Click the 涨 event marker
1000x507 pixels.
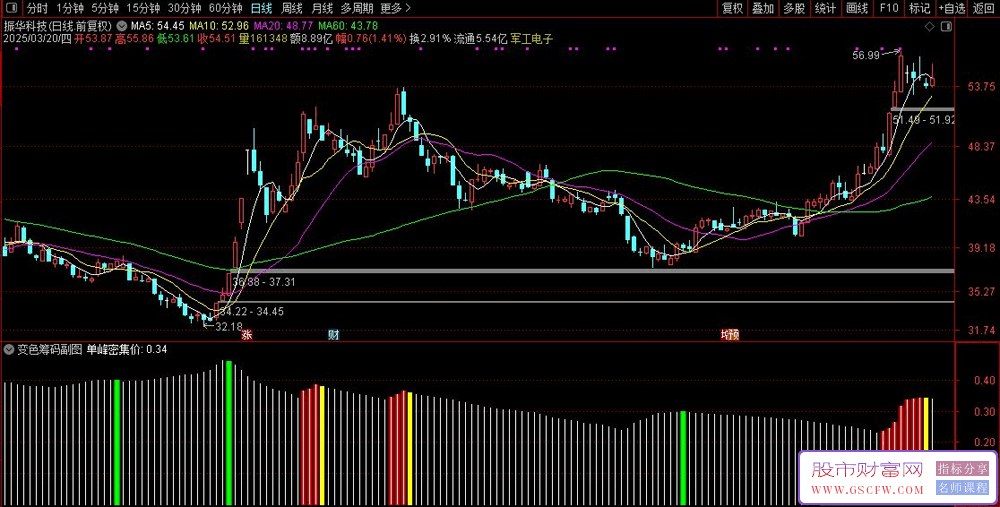point(246,335)
